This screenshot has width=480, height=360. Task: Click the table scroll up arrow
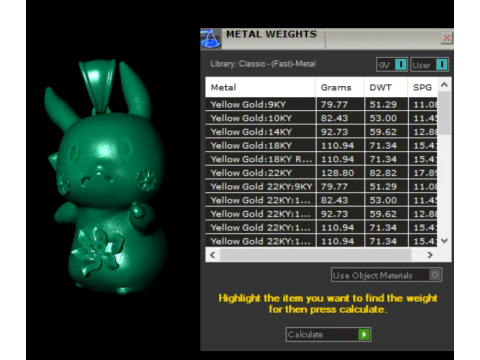pyautogui.click(x=444, y=85)
